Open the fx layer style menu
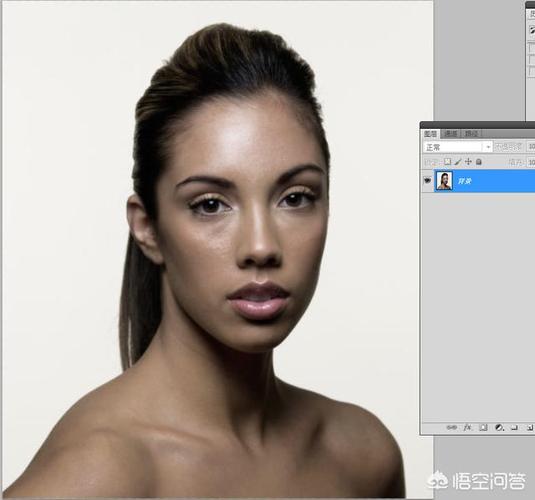 tap(467, 427)
